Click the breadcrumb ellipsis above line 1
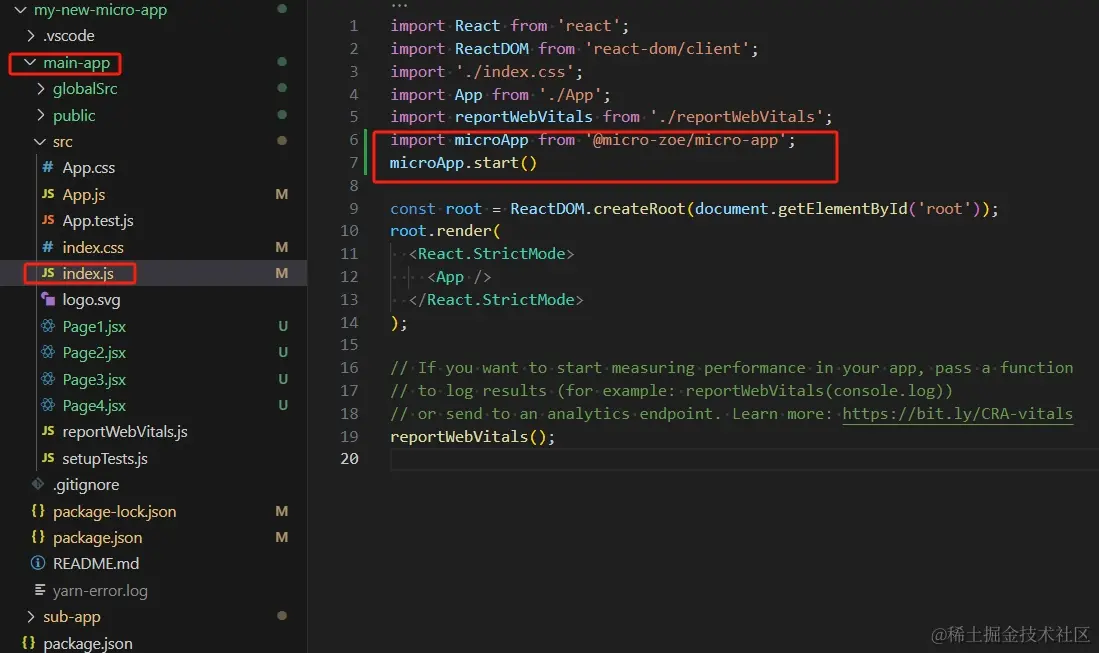 399,6
